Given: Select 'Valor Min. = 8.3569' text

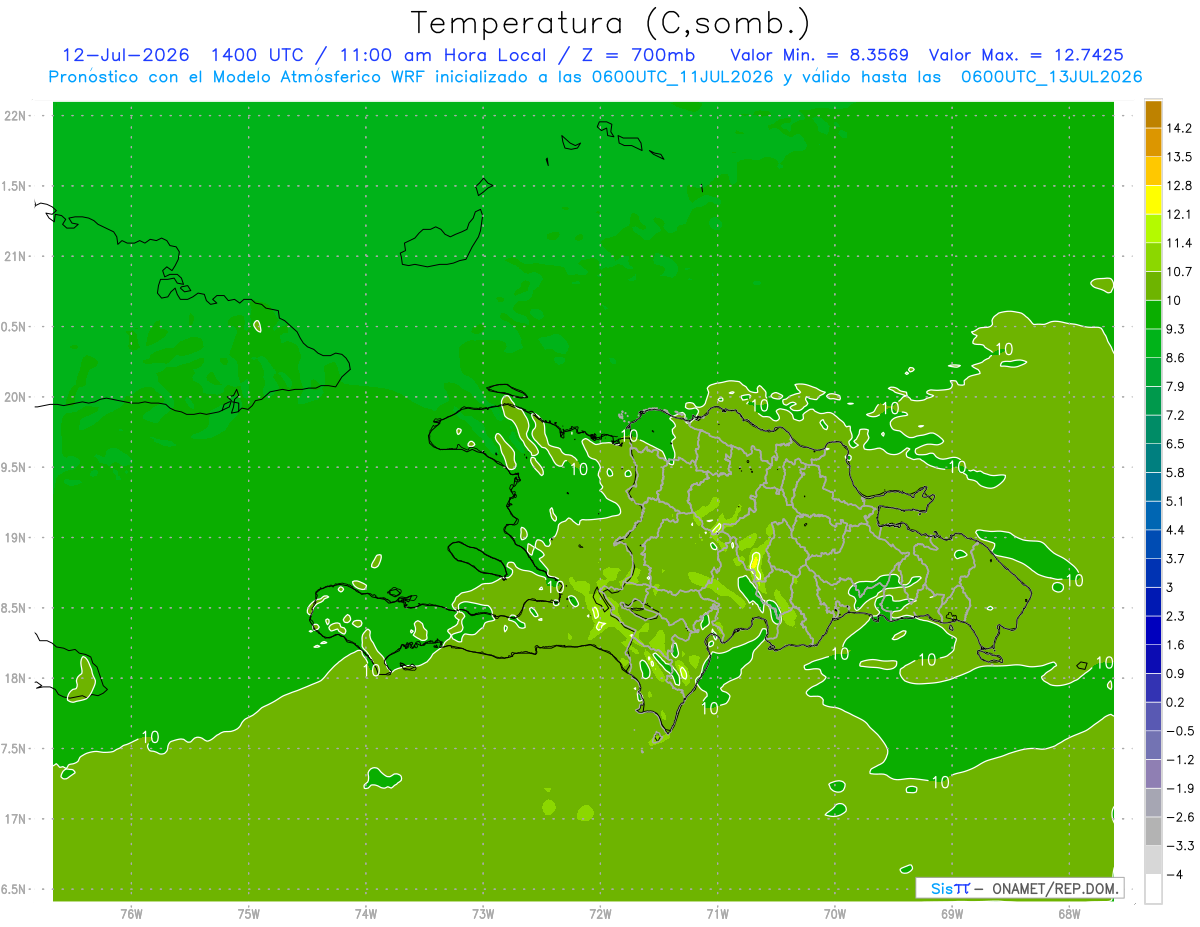Looking at the screenshot, I should click(820, 55).
